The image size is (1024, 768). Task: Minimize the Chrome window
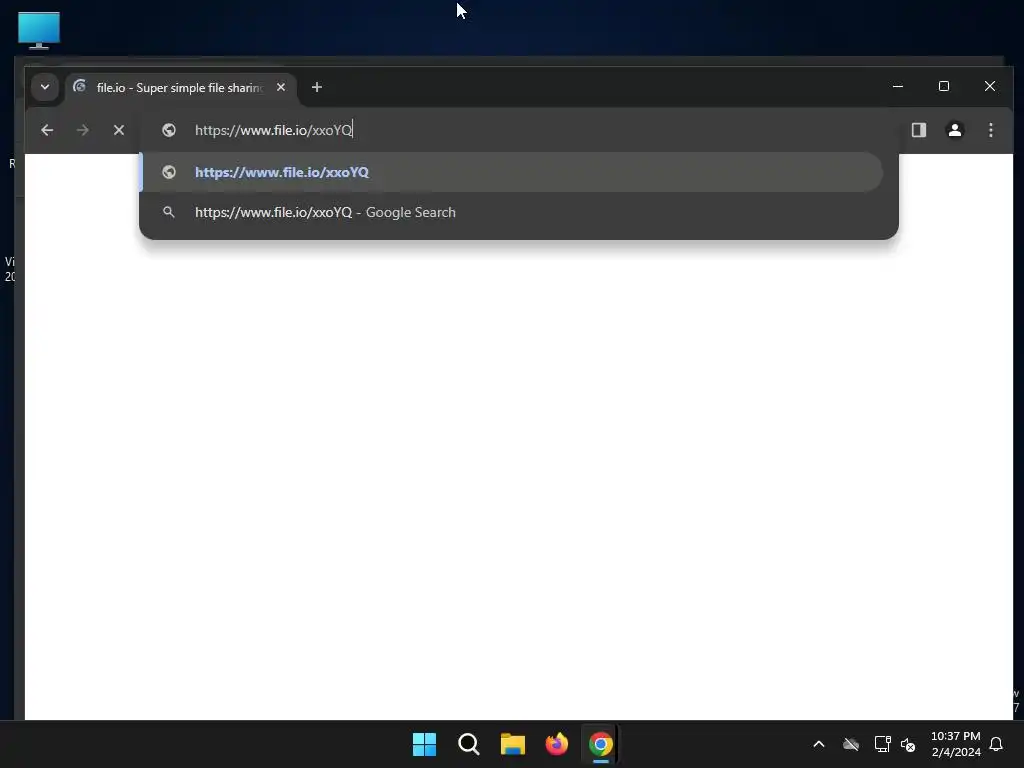pyautogui.click(x=898, y=86)
